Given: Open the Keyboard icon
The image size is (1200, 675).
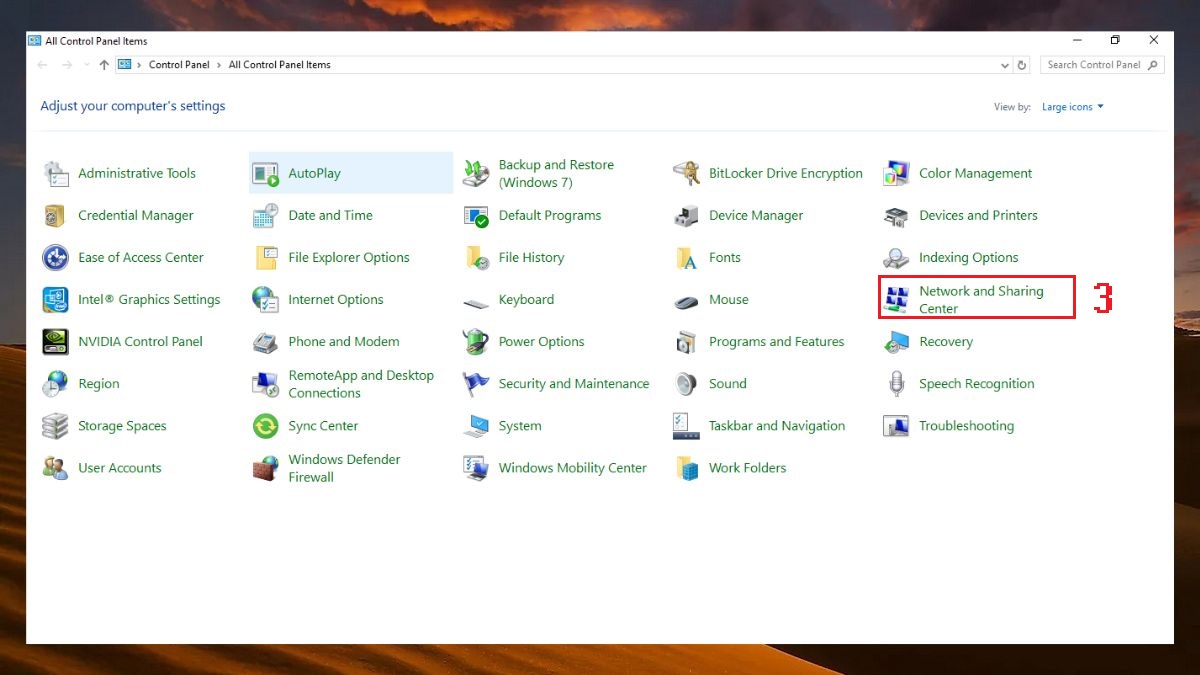Looking at the screenshot, I should tap(476, 301).
